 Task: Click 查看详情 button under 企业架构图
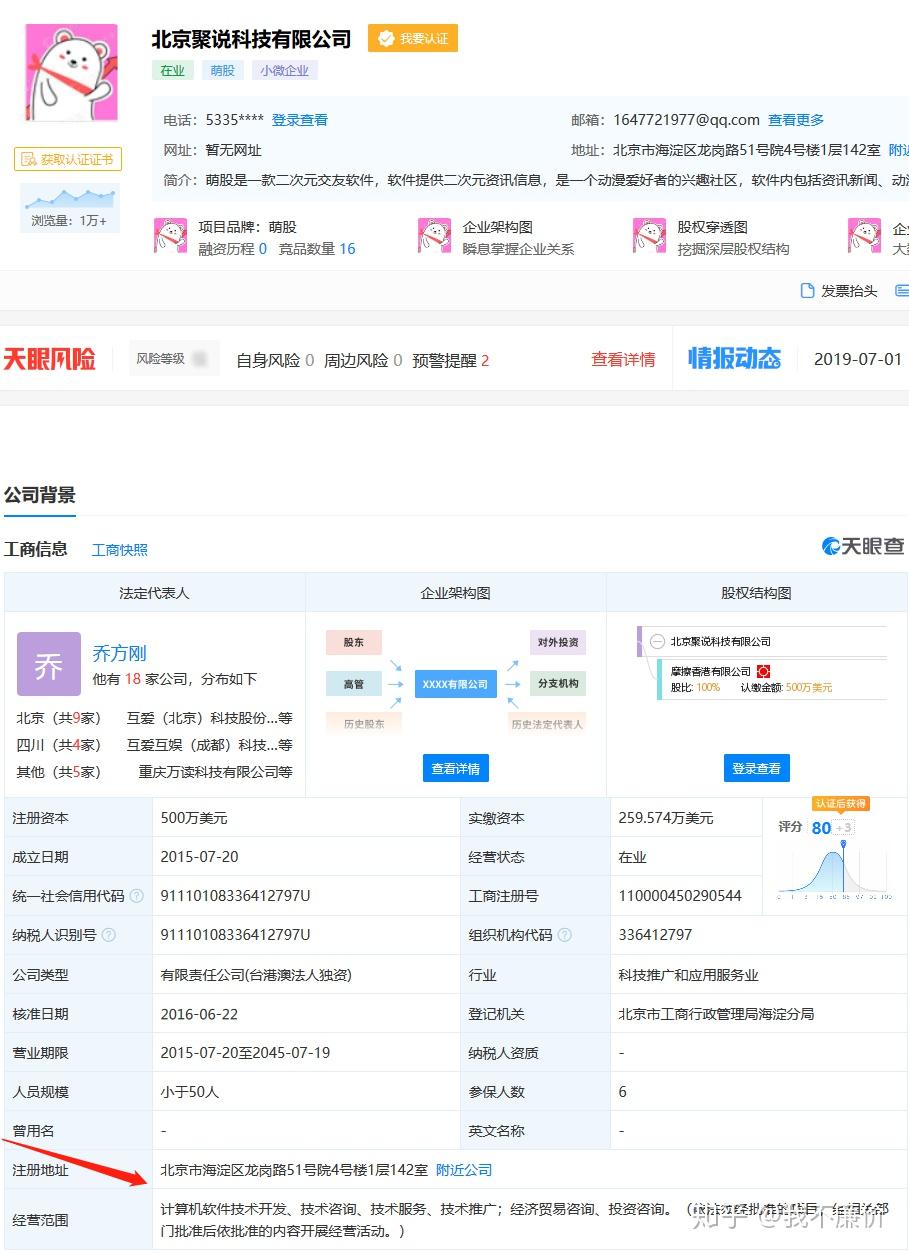tap(456, 769)
